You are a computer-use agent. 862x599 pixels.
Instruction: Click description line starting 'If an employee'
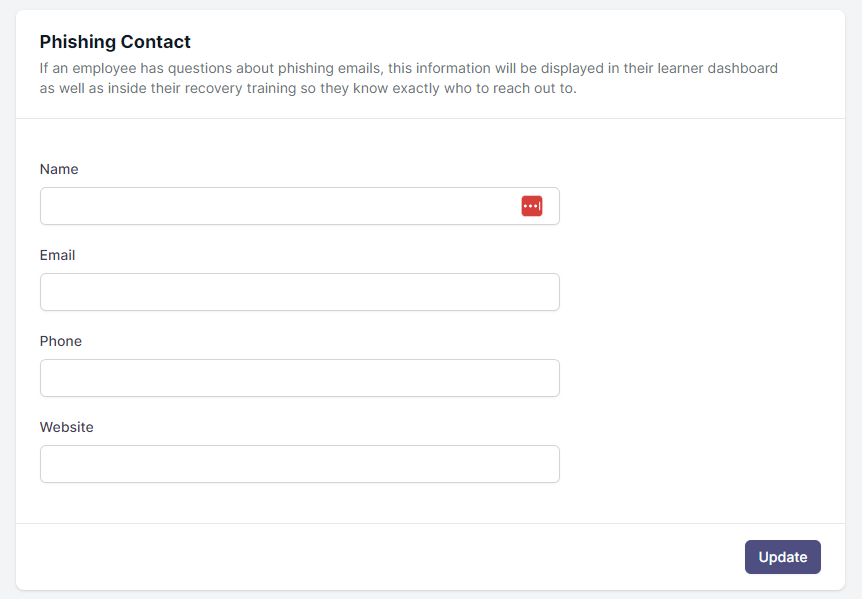[408, 68]
